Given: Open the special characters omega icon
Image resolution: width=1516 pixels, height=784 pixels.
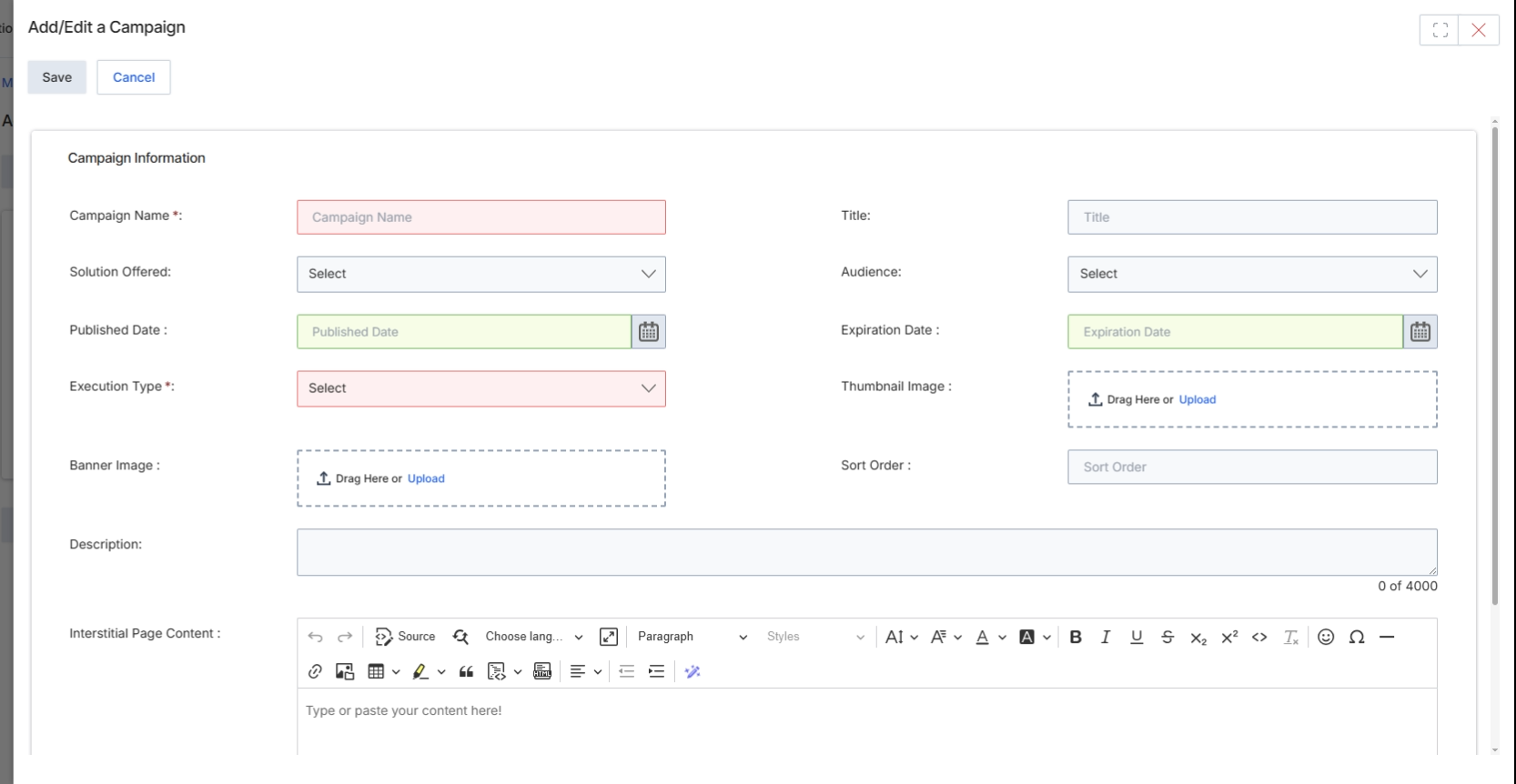Looking at the screenshot, I should point(1357,637).
